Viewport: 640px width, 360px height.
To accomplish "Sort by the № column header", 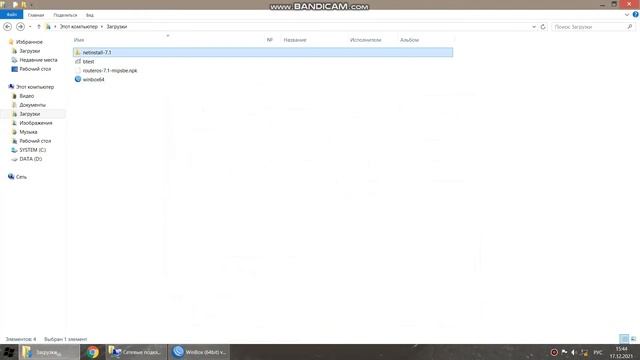I will coord(269,40).
